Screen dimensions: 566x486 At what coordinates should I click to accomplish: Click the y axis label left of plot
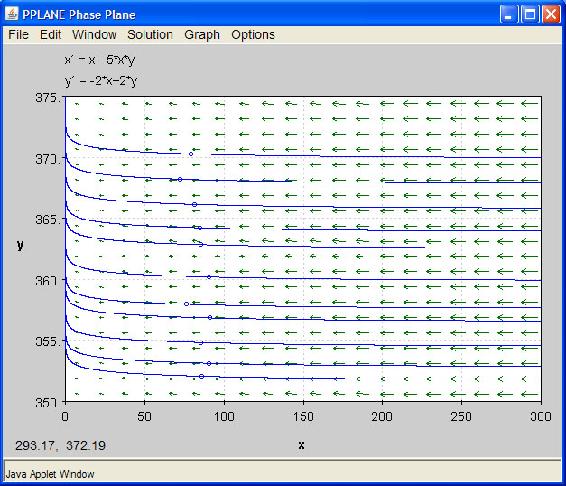(20, 245)
